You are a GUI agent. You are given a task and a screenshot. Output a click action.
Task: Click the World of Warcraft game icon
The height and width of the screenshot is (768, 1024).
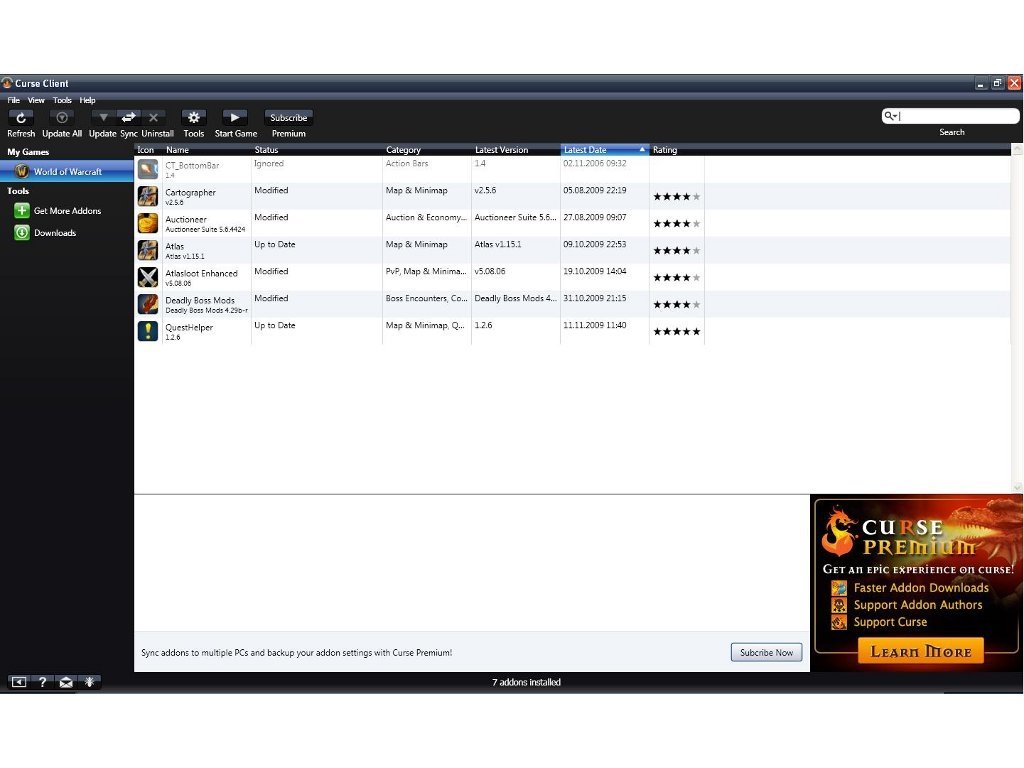[22, 171]
